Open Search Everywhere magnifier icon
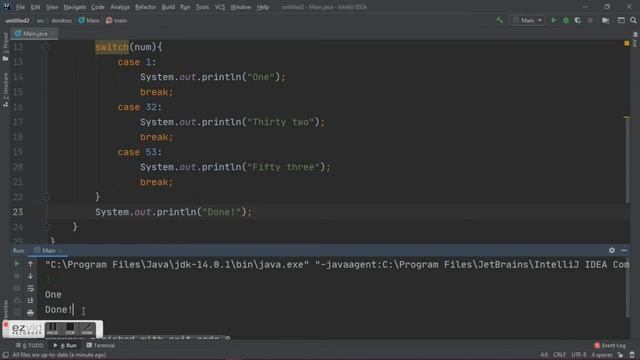The image size is (640, 360). pos(633,20)
